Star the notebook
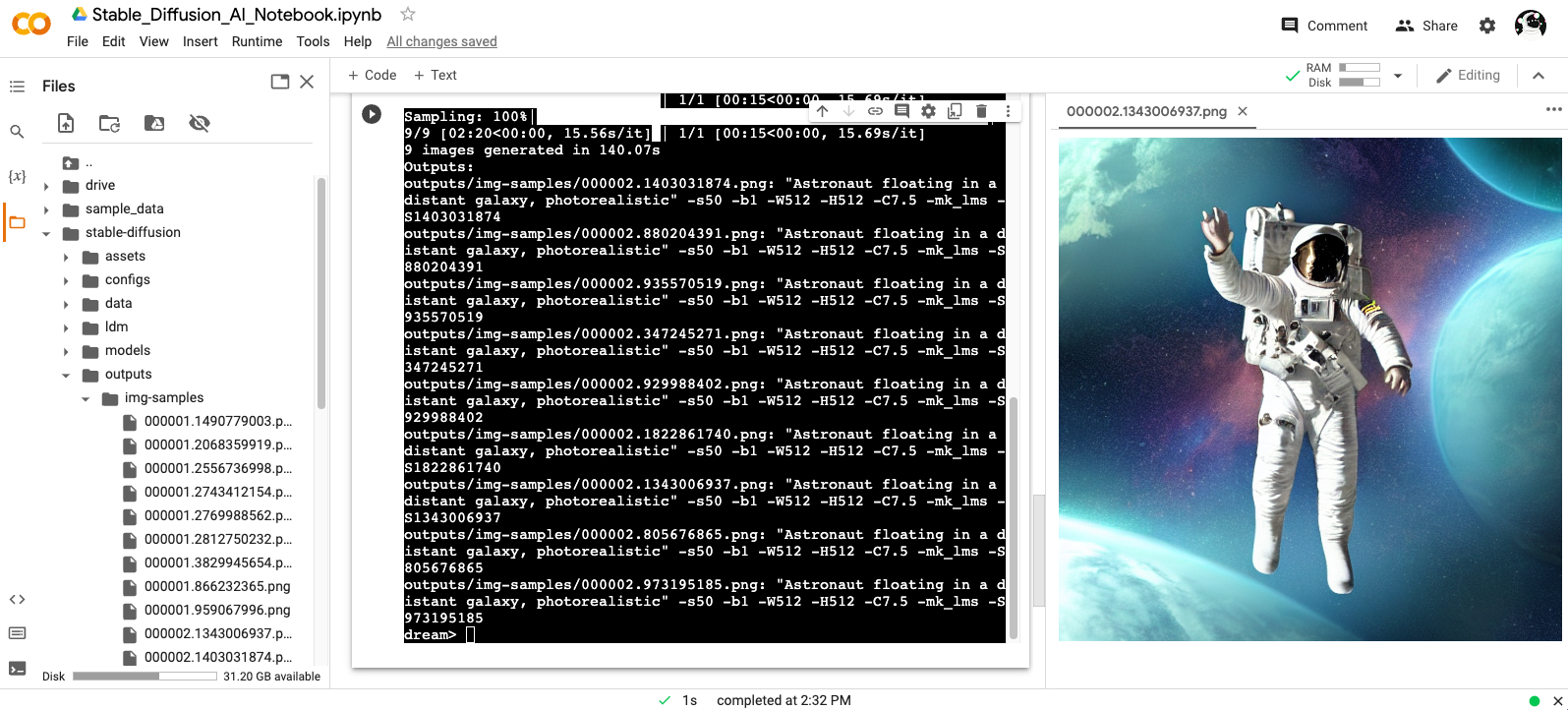Screen dimensions: 1568x710 pyautogui.click(x=408, y=14)
